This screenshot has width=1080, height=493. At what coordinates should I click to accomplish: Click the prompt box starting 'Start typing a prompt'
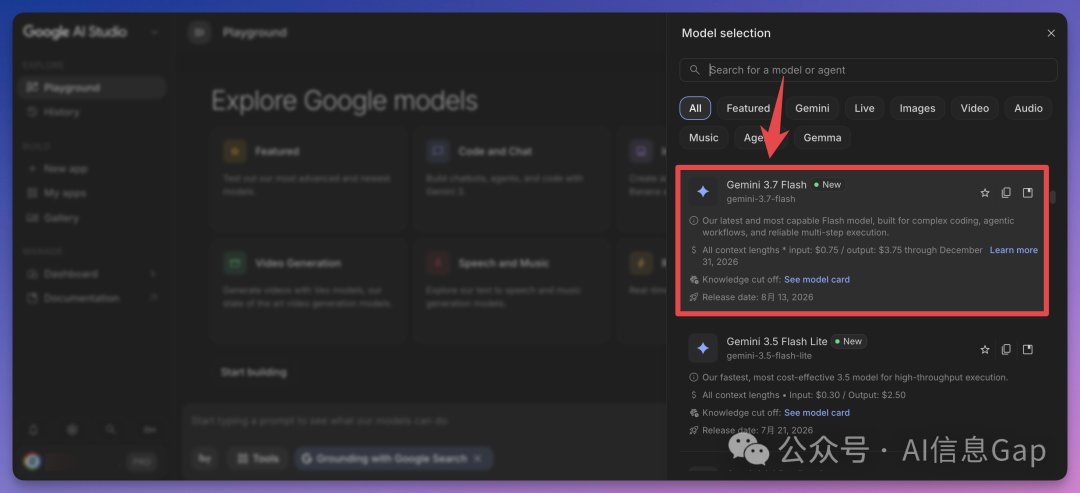point(424,421)
